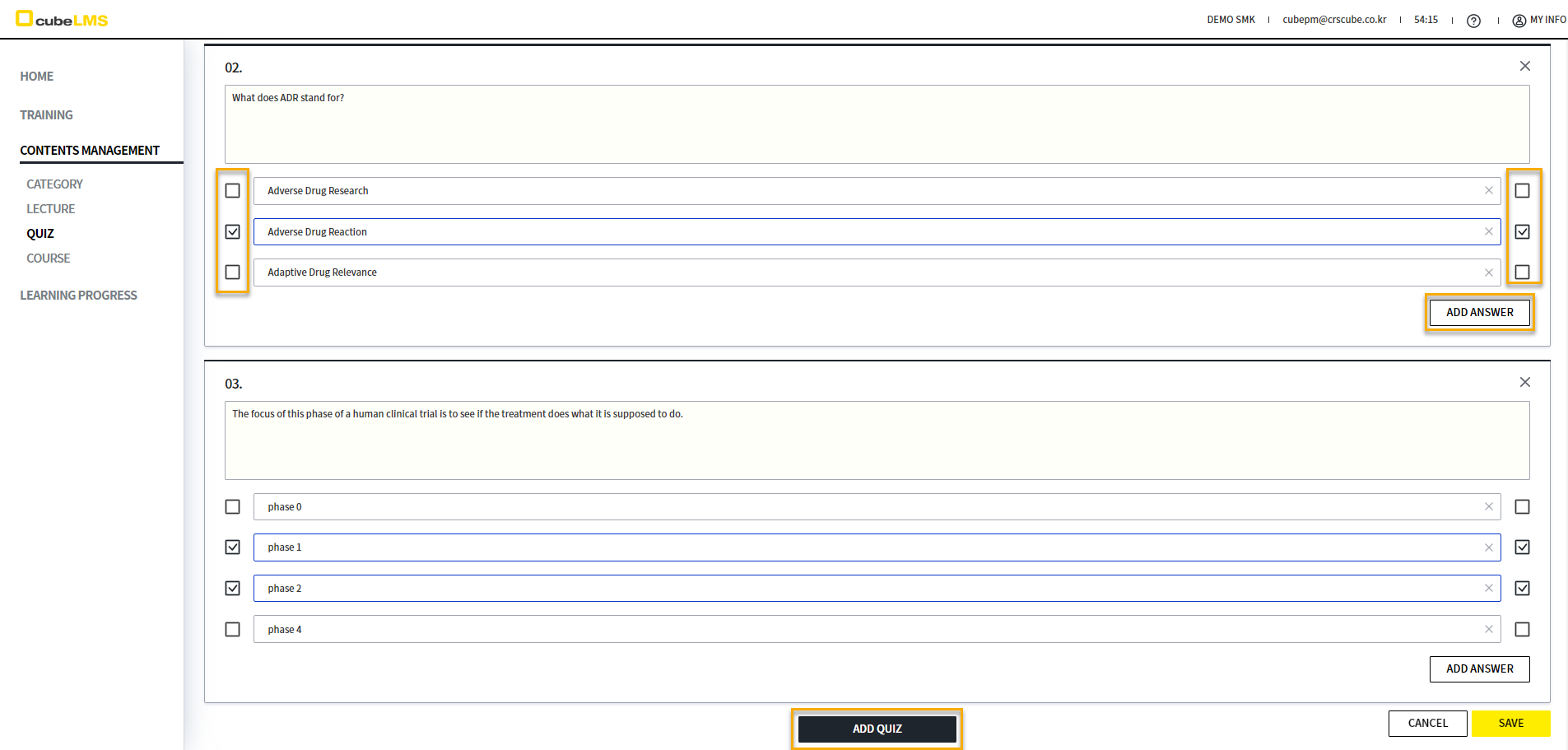Image resolution: width=1568 pixels, height=750 pixels.
Task: Check right checkbox for 'phase 0'
Action: pos(1522,507)
